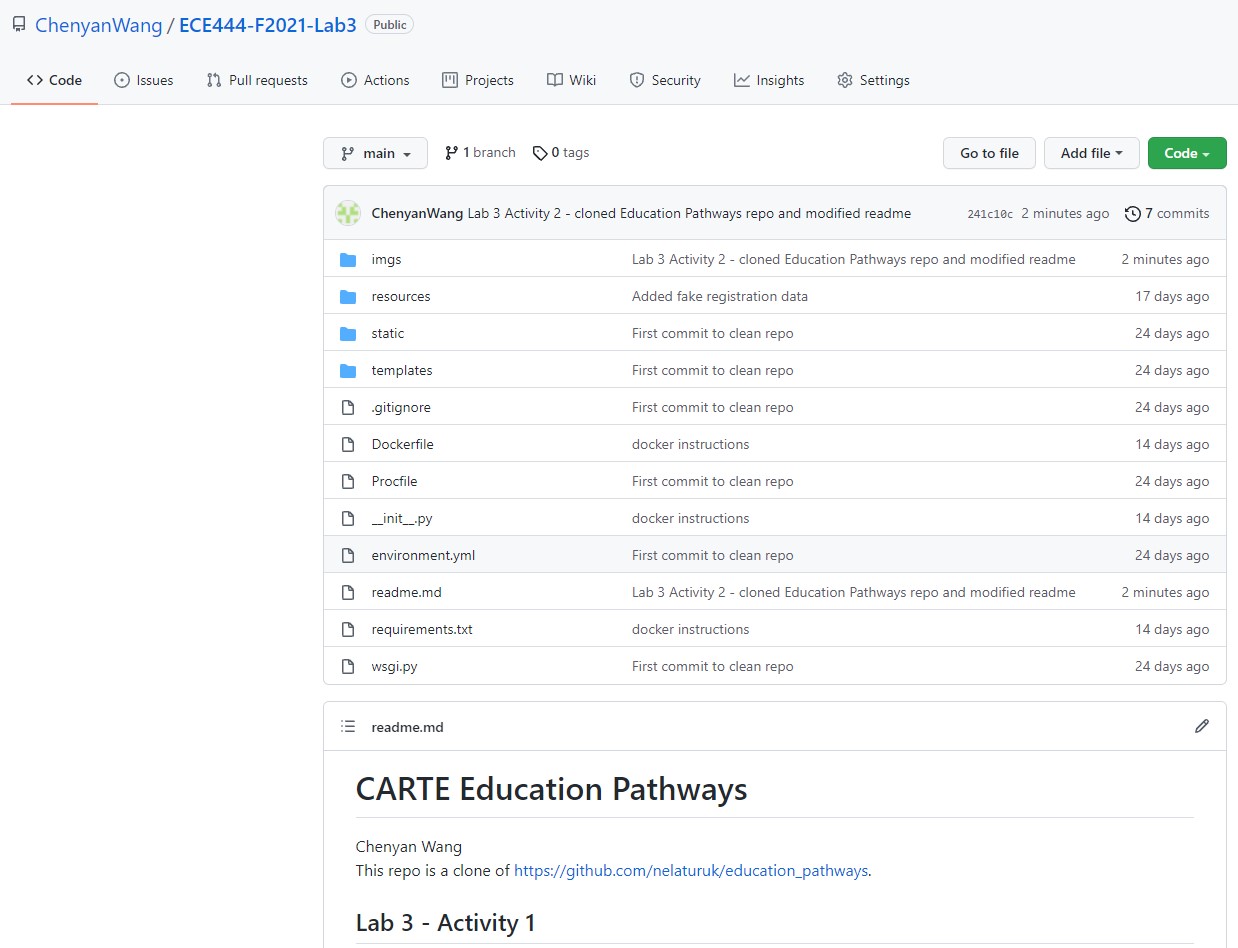Click the ChenyanWang avatar in commit bar
This screenshot has width=1238, height=948.
click(x=348, y=213)
